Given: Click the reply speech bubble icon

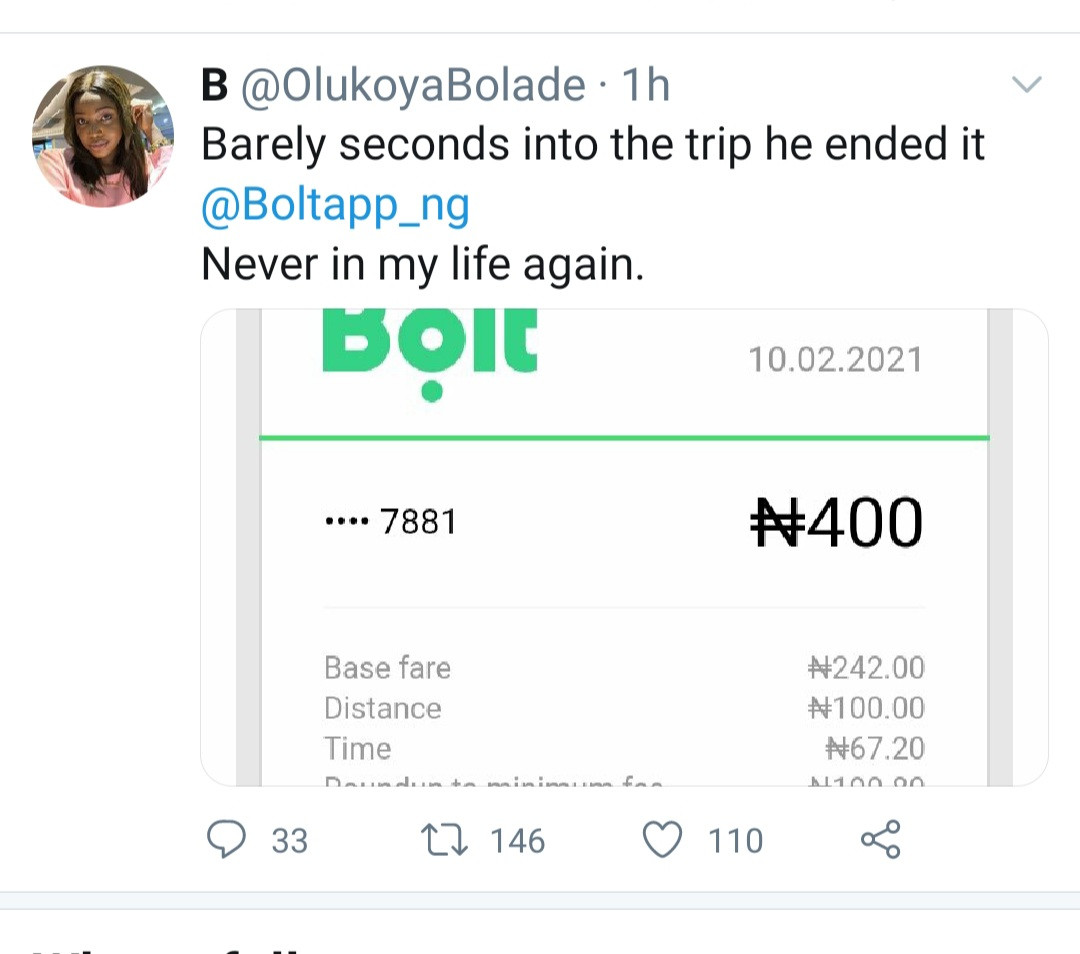Looking at the screenshot, I should click(226, 839).
